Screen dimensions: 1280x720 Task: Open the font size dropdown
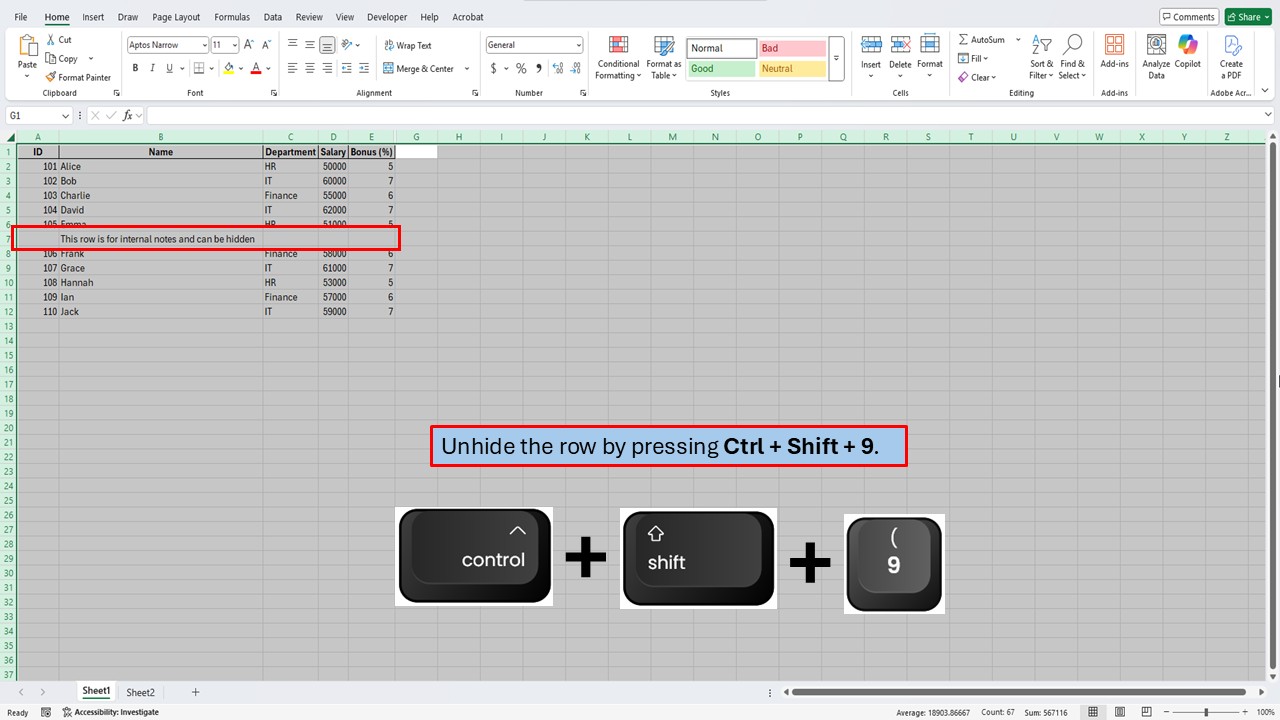click(233, 44)
